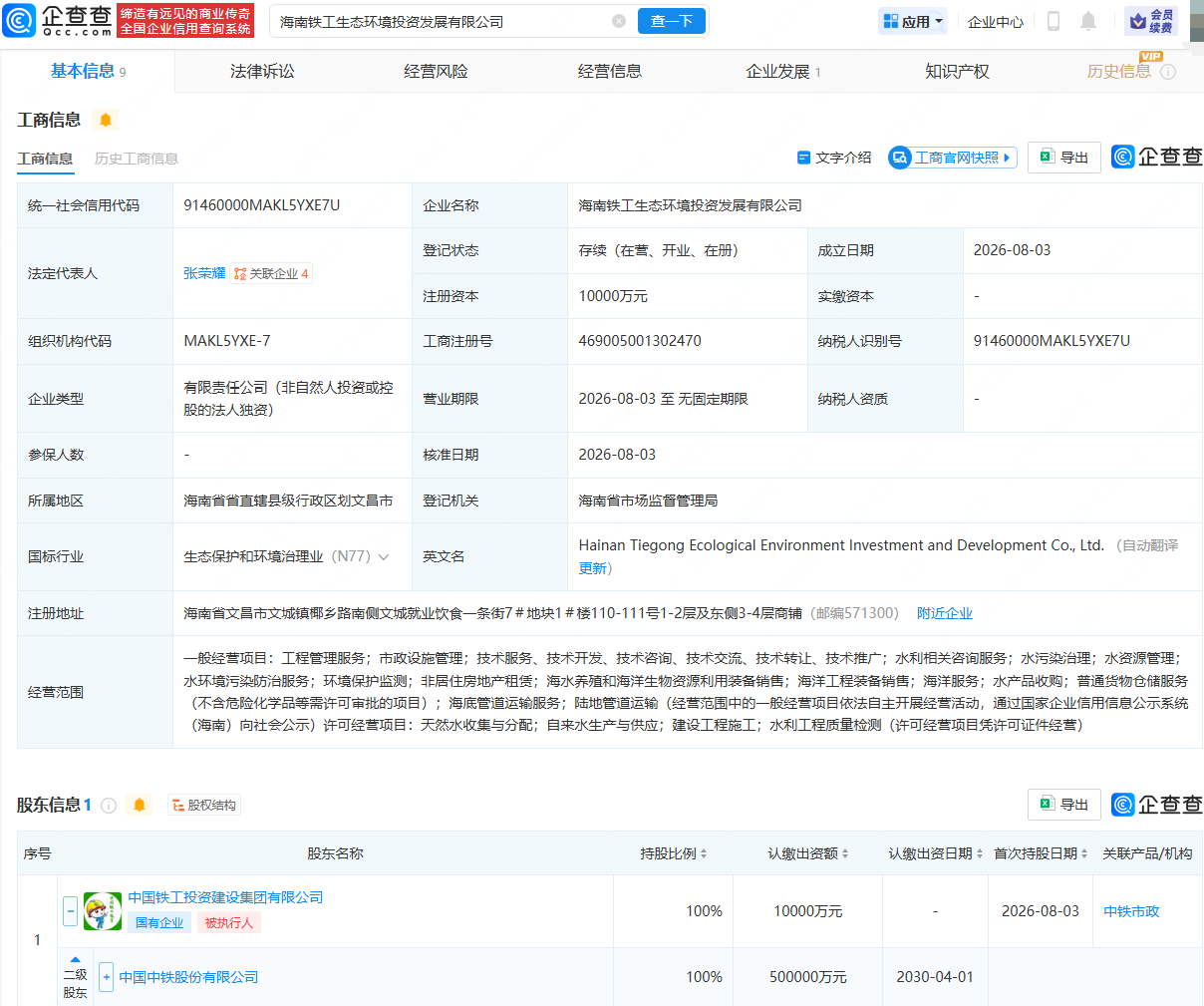Open the 经营信息 tab
This screenshot has width=1204, height=1006.
click(610, 71)
